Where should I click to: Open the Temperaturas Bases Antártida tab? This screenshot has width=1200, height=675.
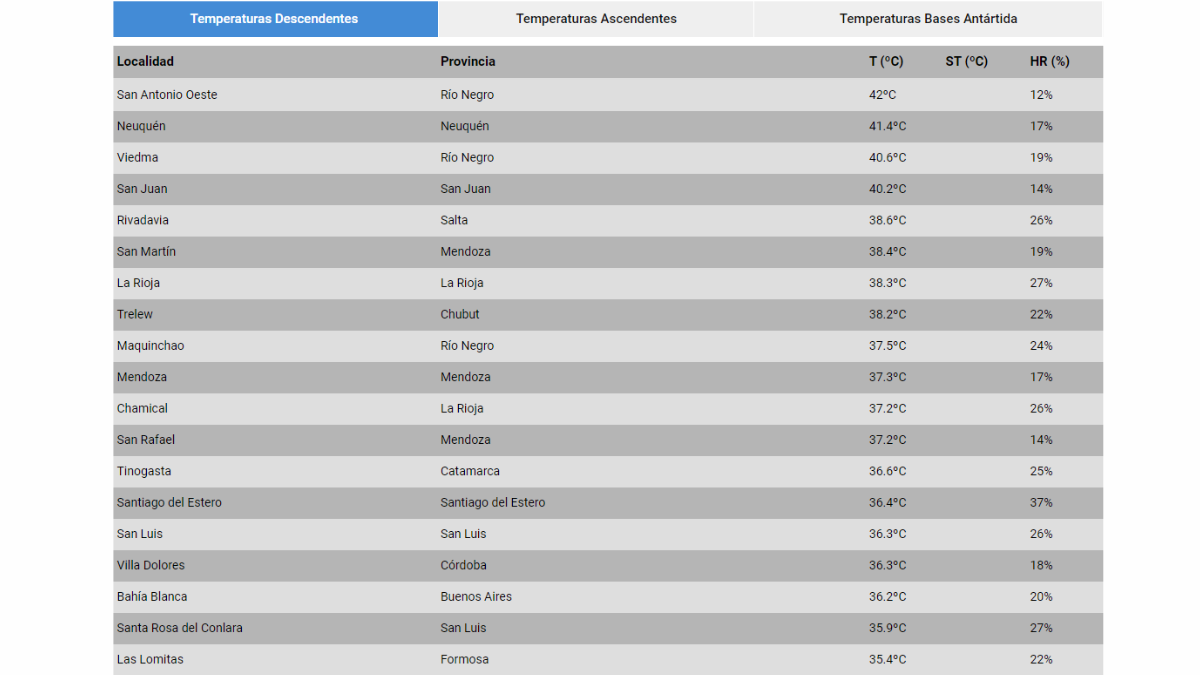(x=926, y=18)
